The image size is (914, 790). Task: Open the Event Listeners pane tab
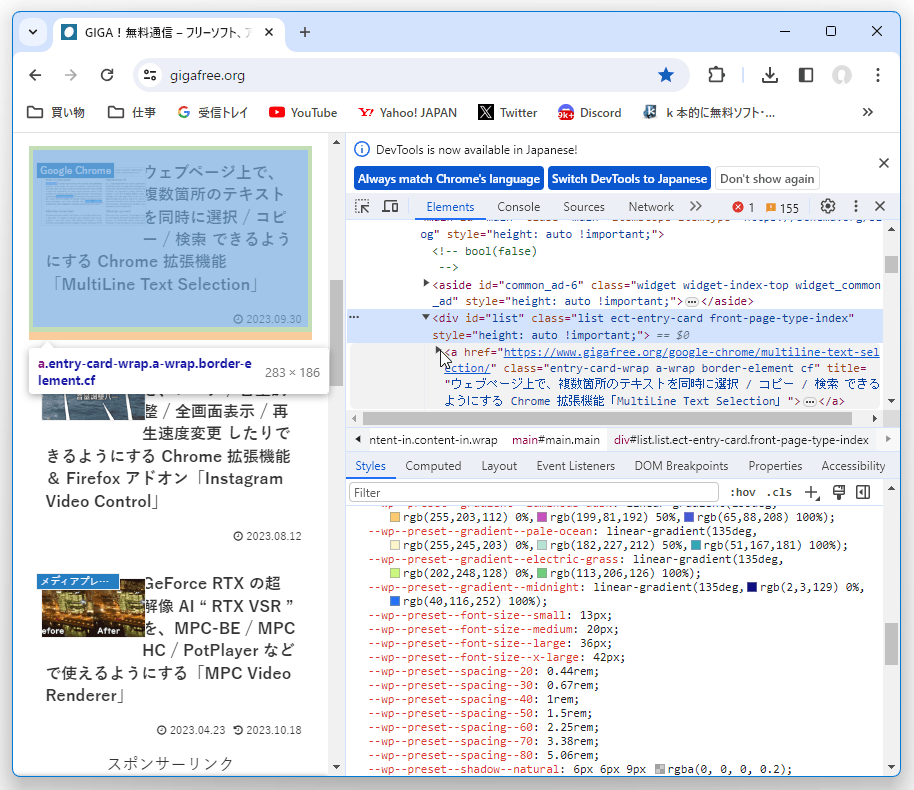click(x=575, y=466)
